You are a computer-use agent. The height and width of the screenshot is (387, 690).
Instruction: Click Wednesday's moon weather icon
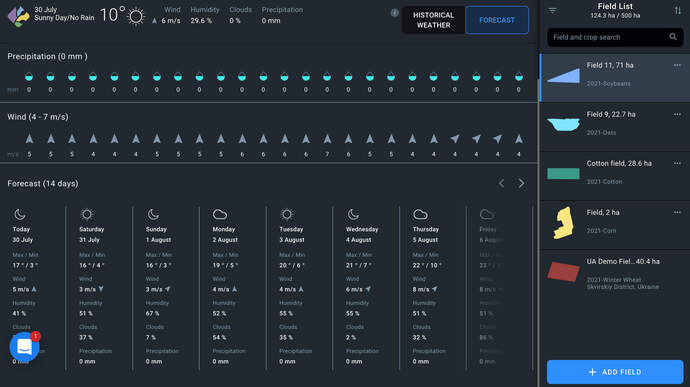pos(353,214)
